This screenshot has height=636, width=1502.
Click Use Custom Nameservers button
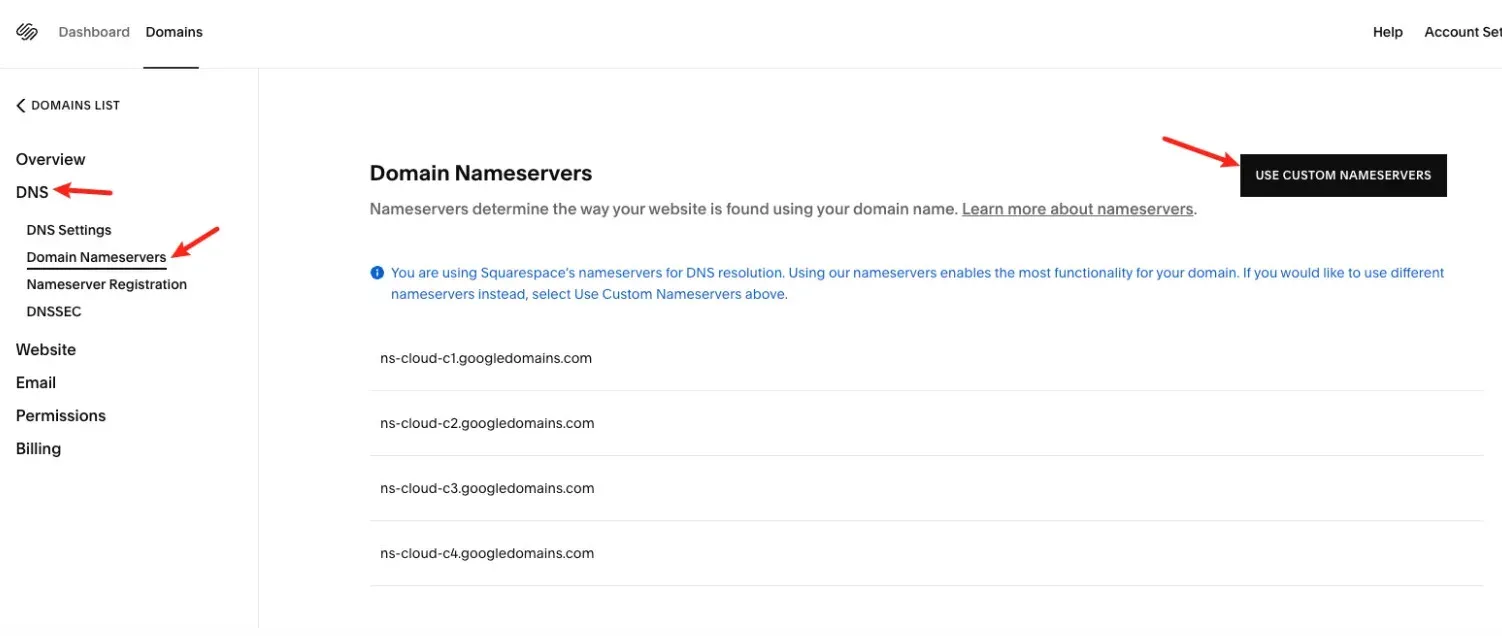[1343, 175]
